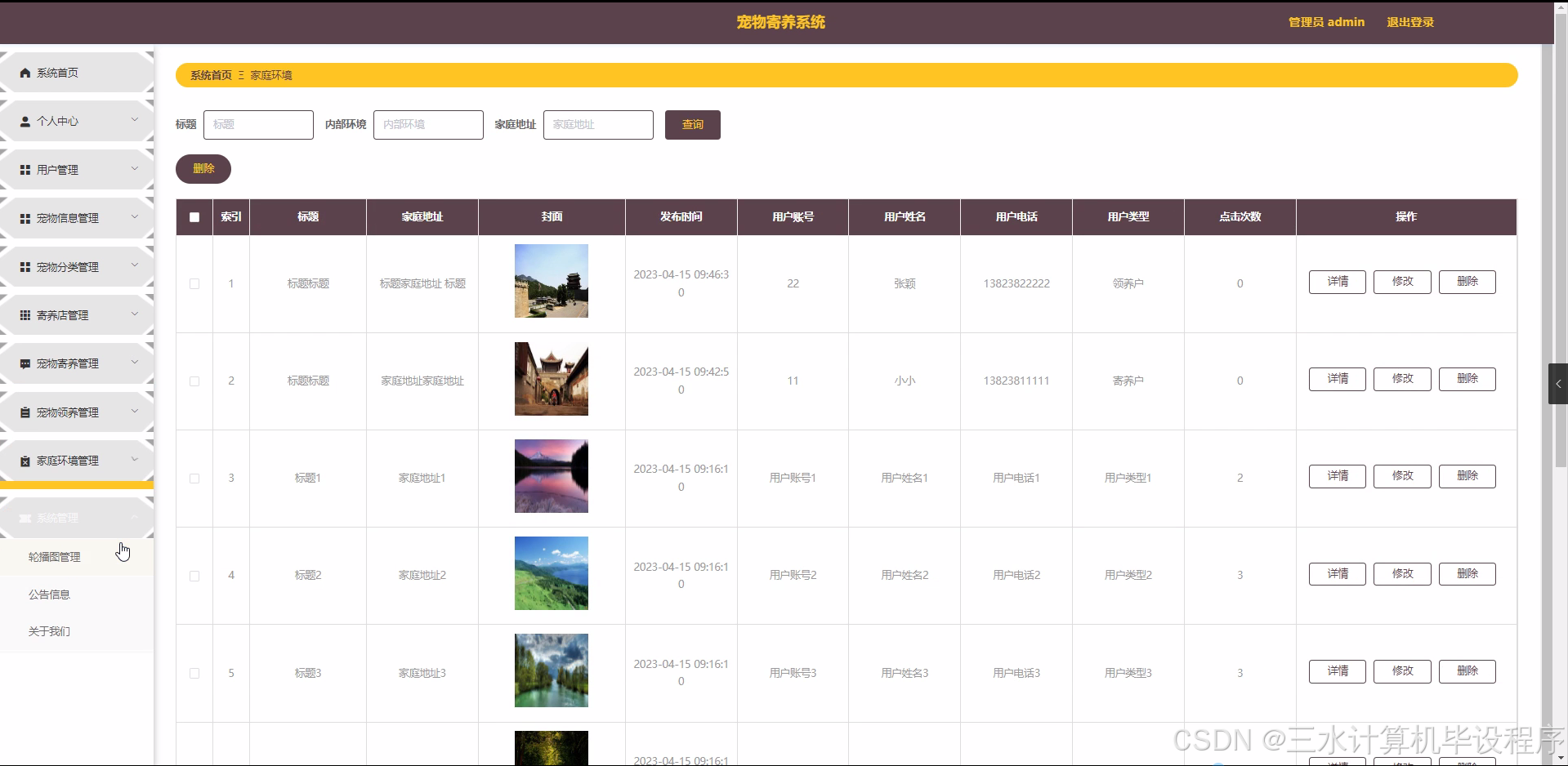Click the 管理员 admin account label
The image size is (1568, 766).
pyautogui.click(x=1326, y=22)
